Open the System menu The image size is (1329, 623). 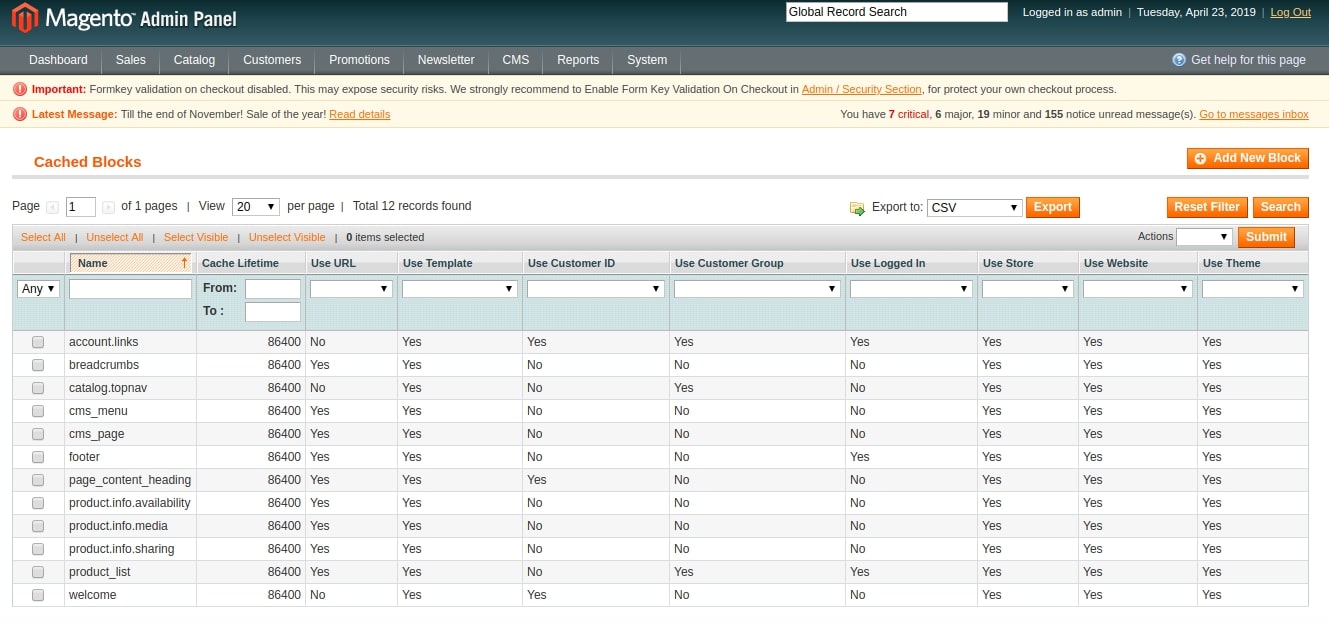point(647,60)
